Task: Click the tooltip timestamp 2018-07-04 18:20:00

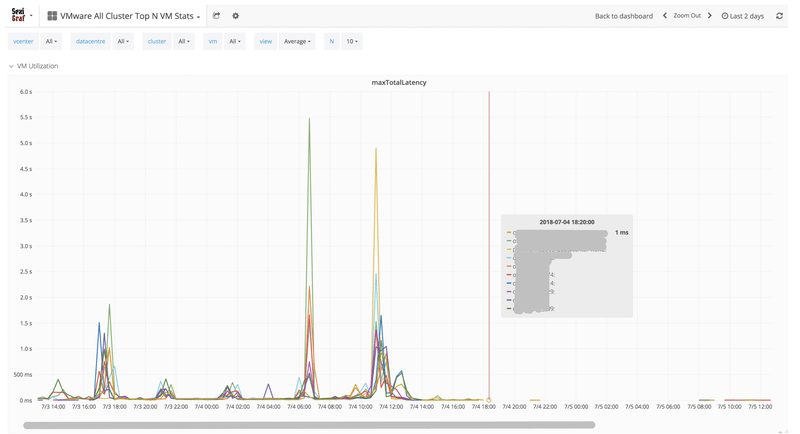Action: point(567,222)
